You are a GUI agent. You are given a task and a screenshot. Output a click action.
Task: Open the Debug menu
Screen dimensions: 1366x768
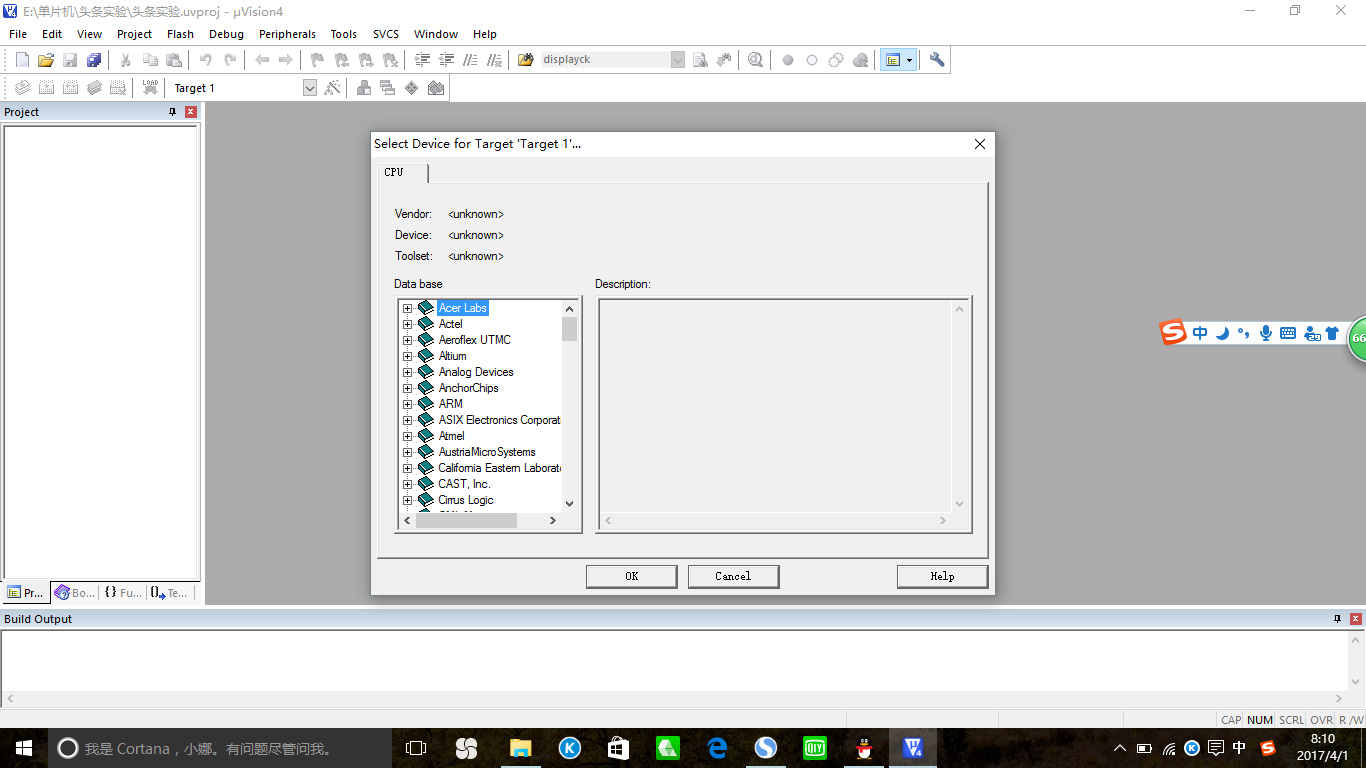click(226, 34)
